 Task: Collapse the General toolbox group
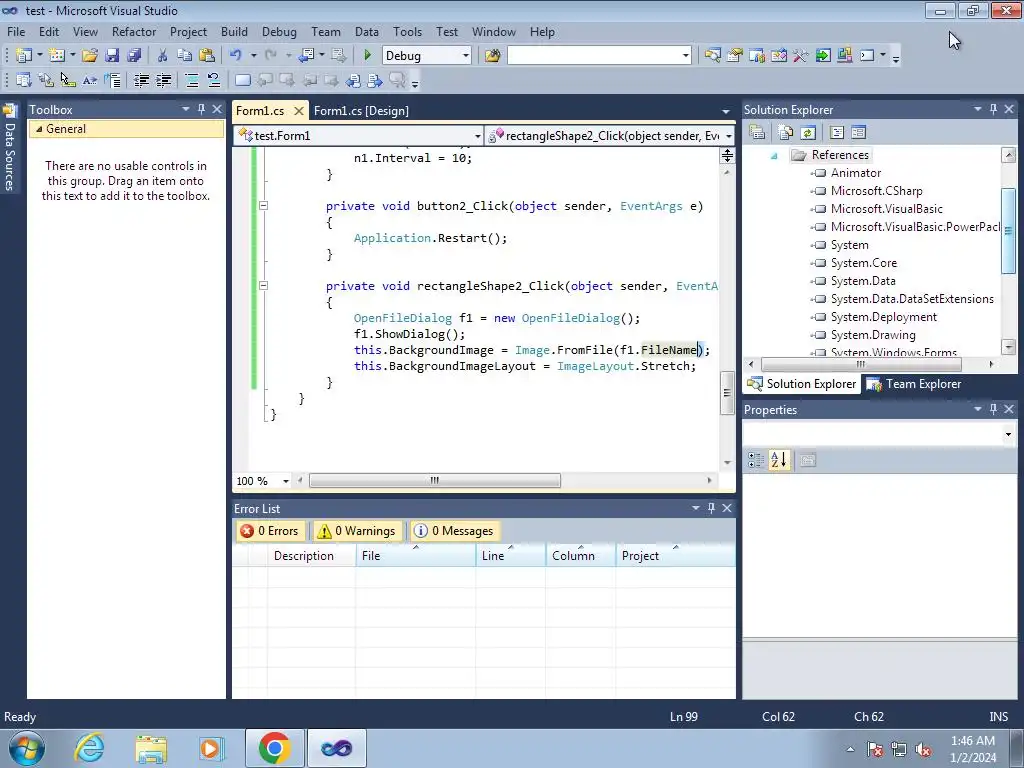click(39, 129)
